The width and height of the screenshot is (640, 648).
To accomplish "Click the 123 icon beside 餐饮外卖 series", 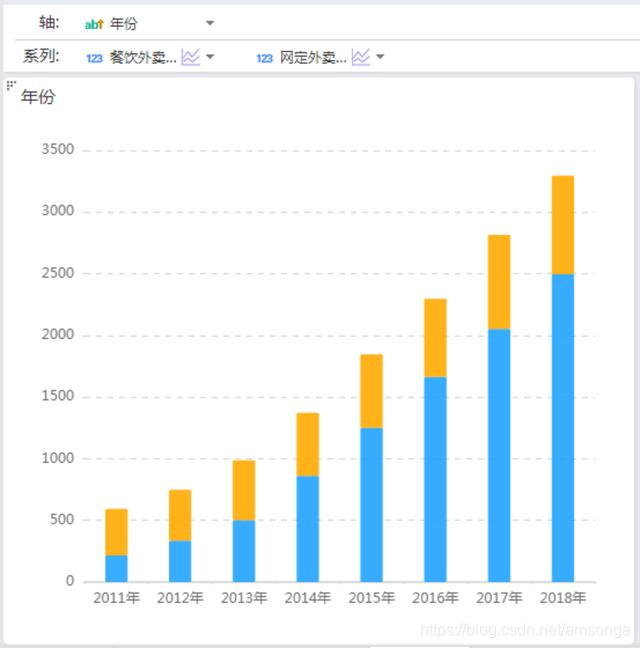I will click(x=94, y=58).
